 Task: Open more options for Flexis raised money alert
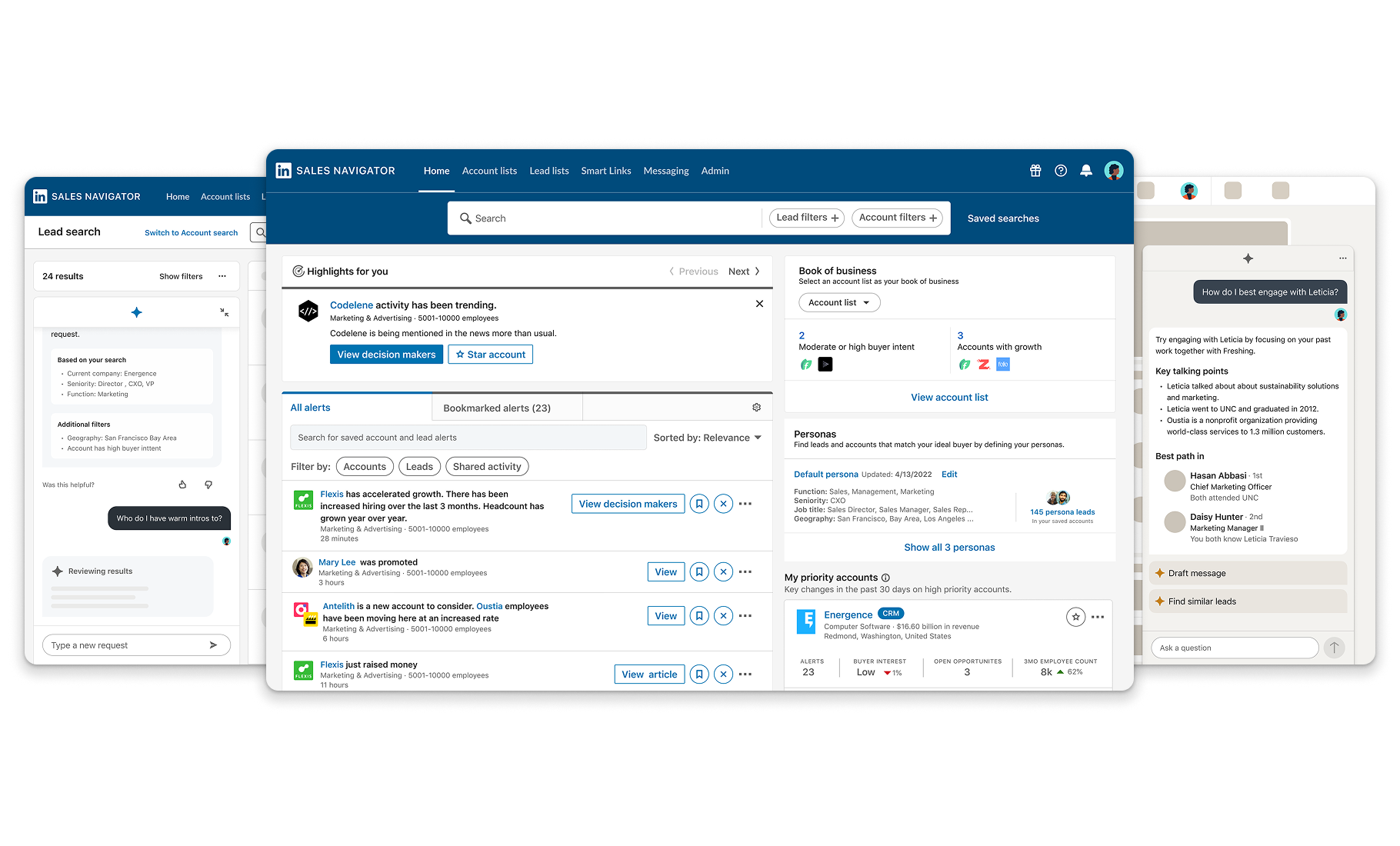745,674
